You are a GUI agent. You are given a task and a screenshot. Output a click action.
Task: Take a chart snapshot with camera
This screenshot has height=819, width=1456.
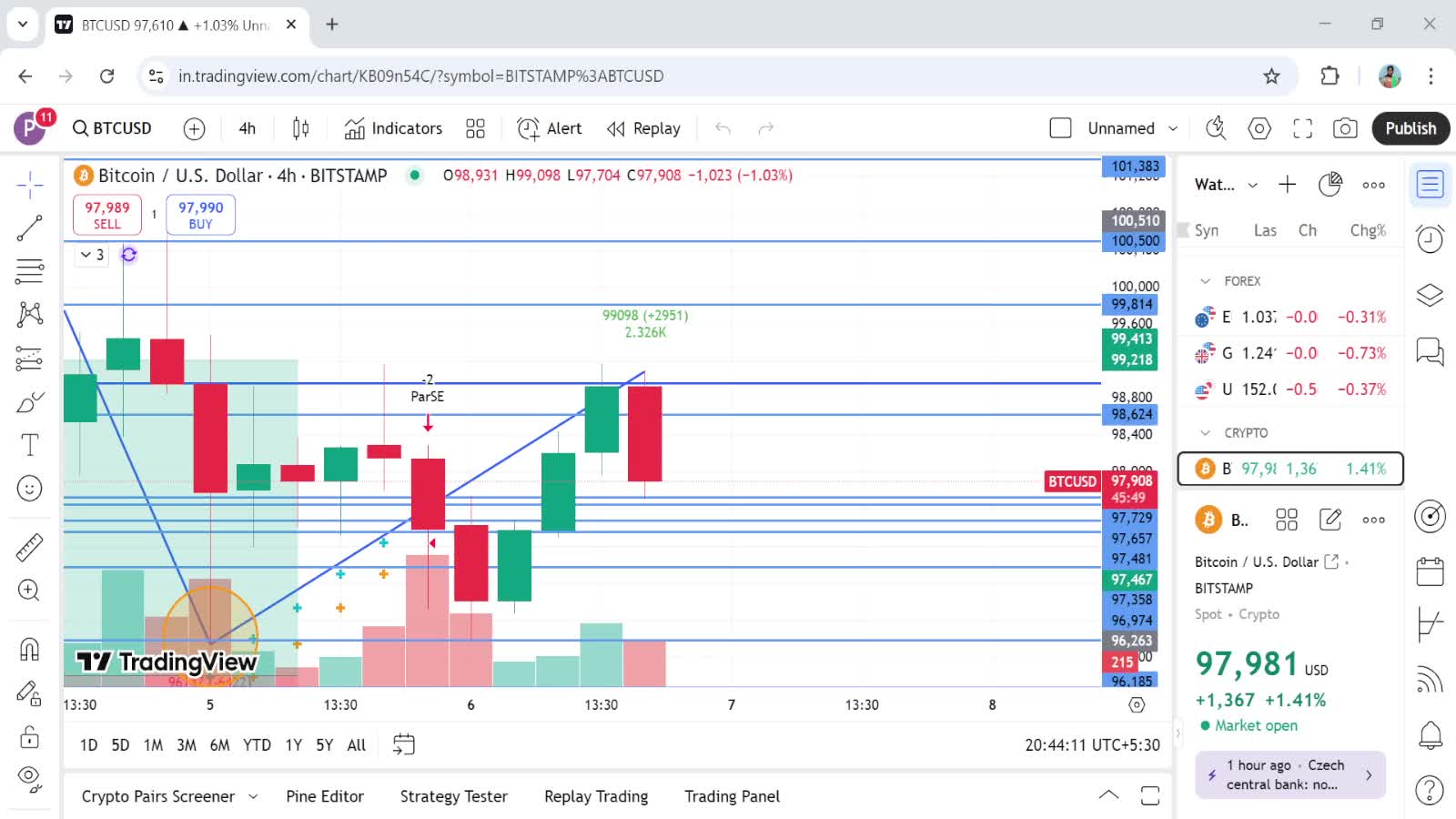[1345, 128]
